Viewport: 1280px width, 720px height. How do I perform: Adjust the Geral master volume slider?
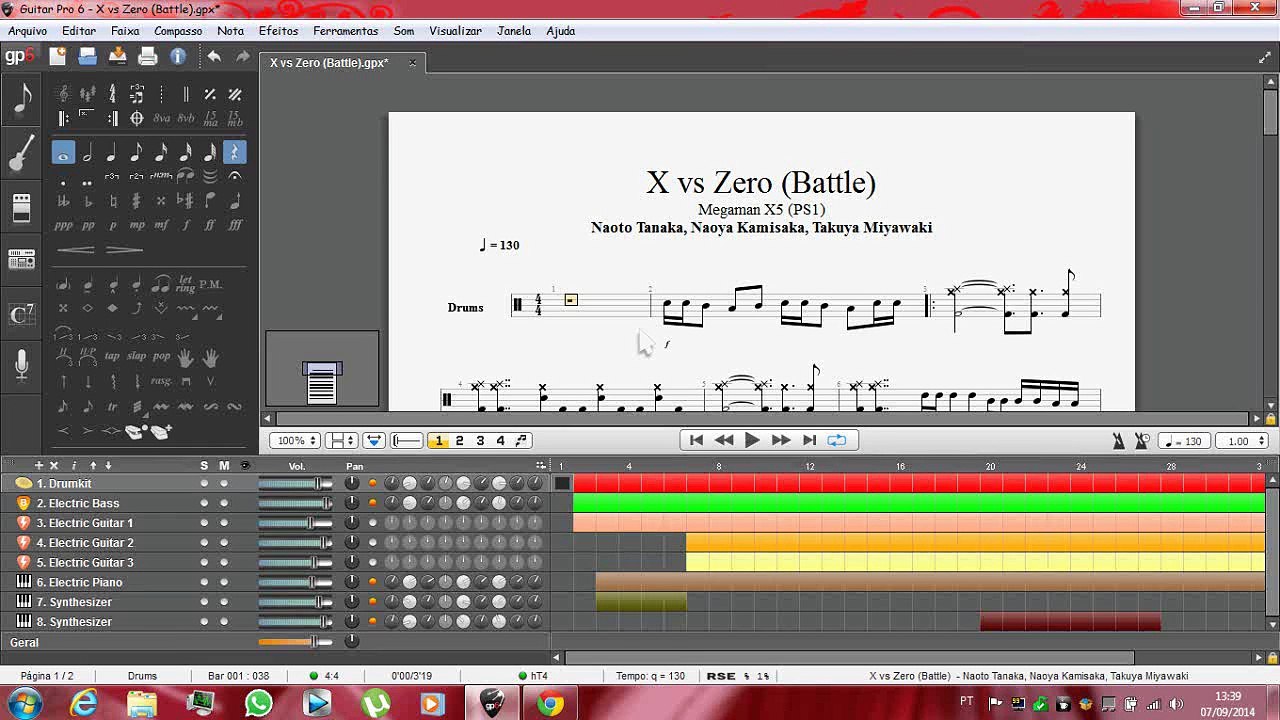[295, 642]
